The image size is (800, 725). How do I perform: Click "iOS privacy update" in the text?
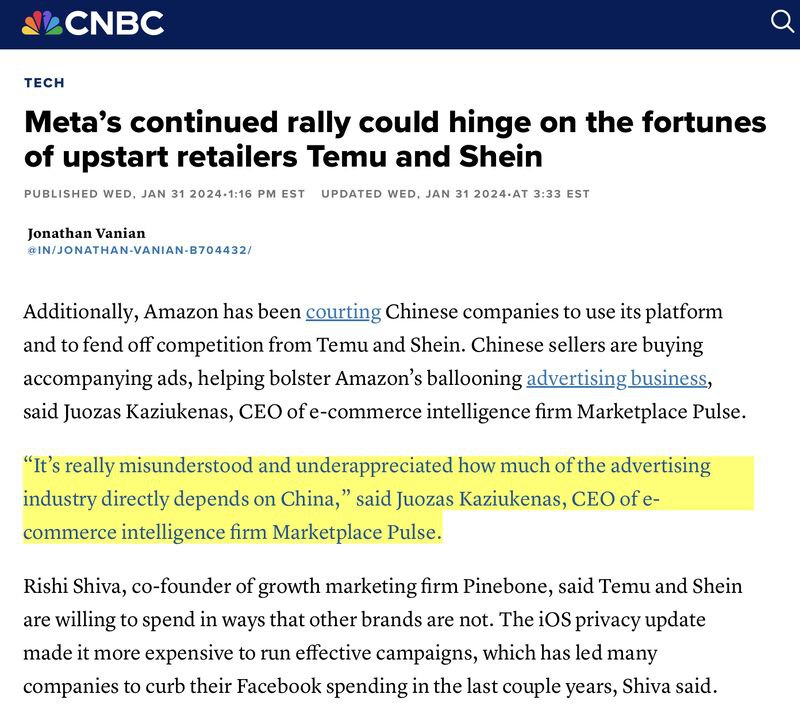(x=640, y=620)
